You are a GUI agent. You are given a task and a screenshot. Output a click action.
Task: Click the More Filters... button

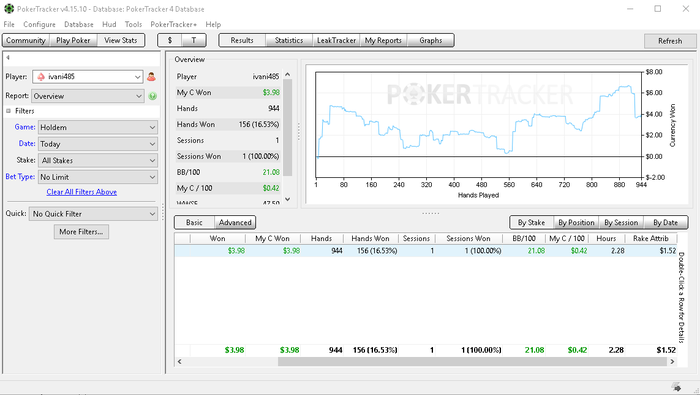pos(81,232)
